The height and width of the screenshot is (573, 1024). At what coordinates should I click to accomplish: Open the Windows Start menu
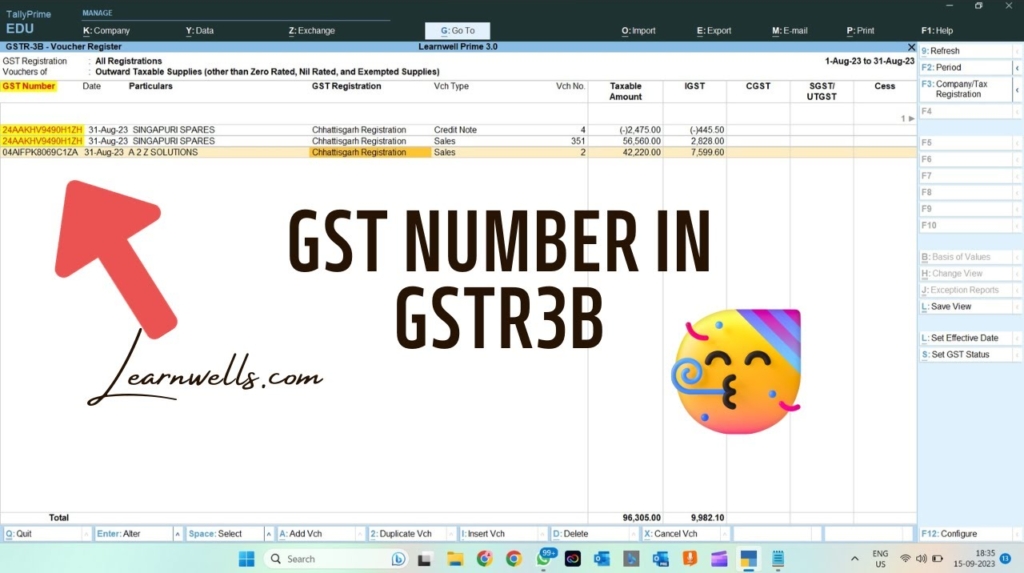tap(246, 559)
